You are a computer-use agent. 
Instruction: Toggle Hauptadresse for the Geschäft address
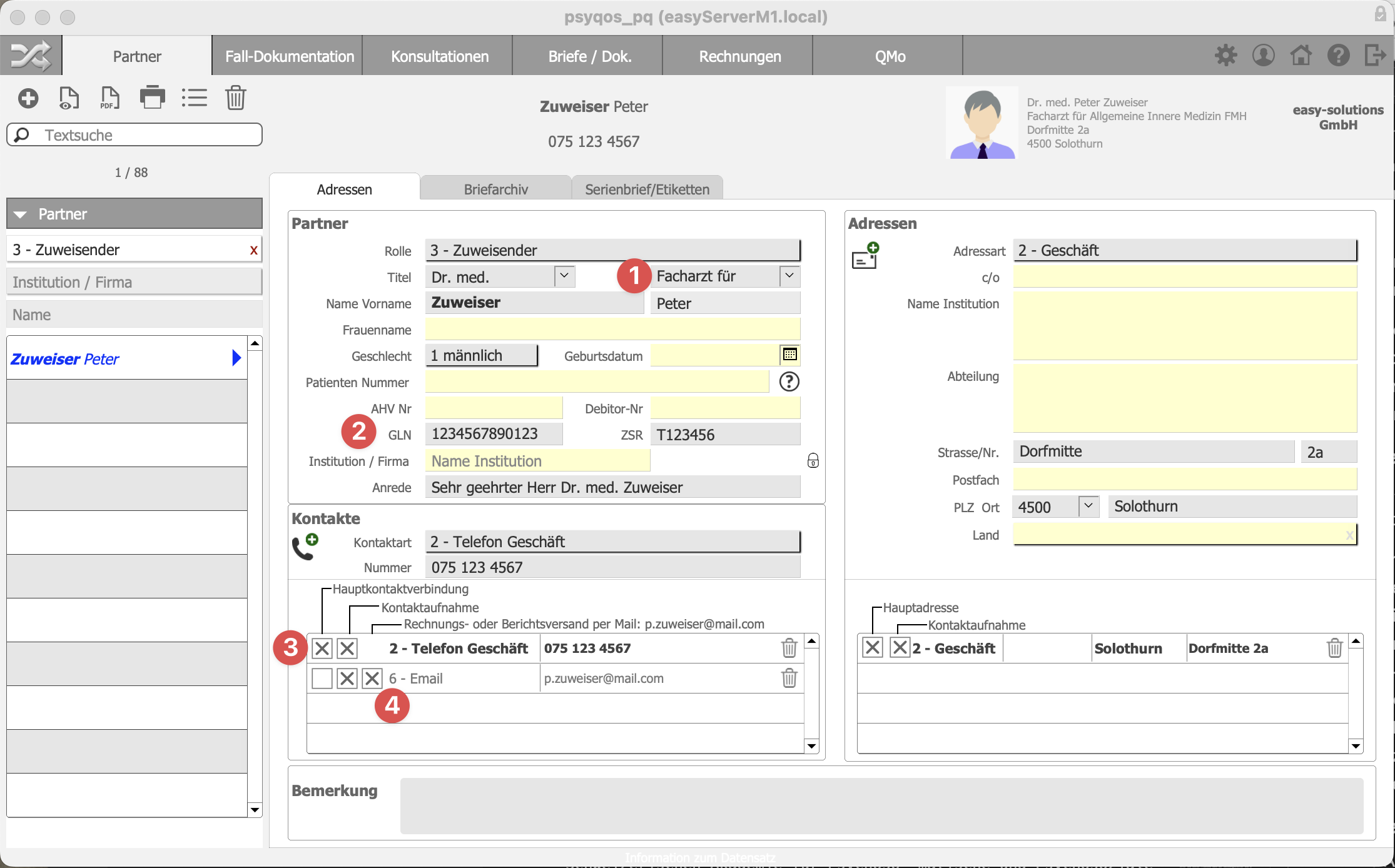(x=873, y=647)
